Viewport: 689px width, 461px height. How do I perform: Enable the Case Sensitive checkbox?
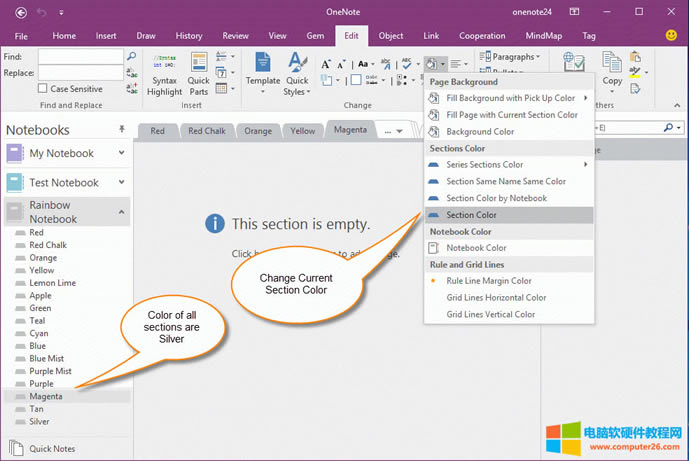coord(44,89)
